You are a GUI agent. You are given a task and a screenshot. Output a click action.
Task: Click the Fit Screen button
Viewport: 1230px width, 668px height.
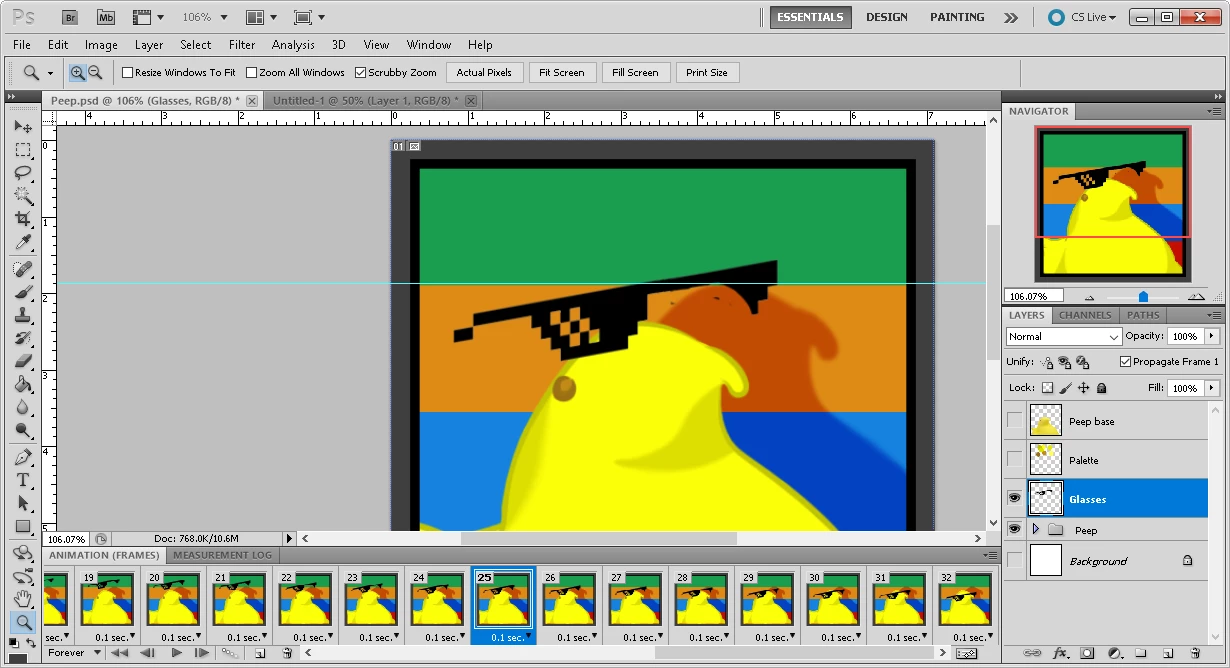click(561, 73)
